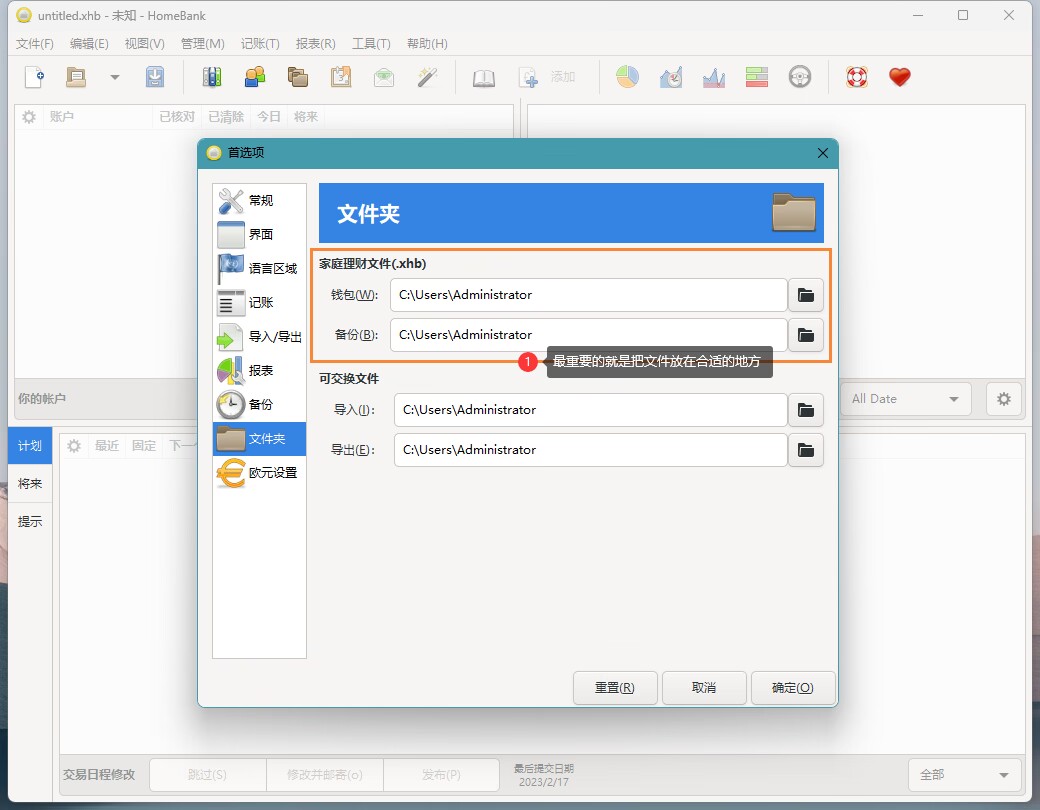
Task: Open the 全部 dropdown at the bottom
Action: [964, 775]
